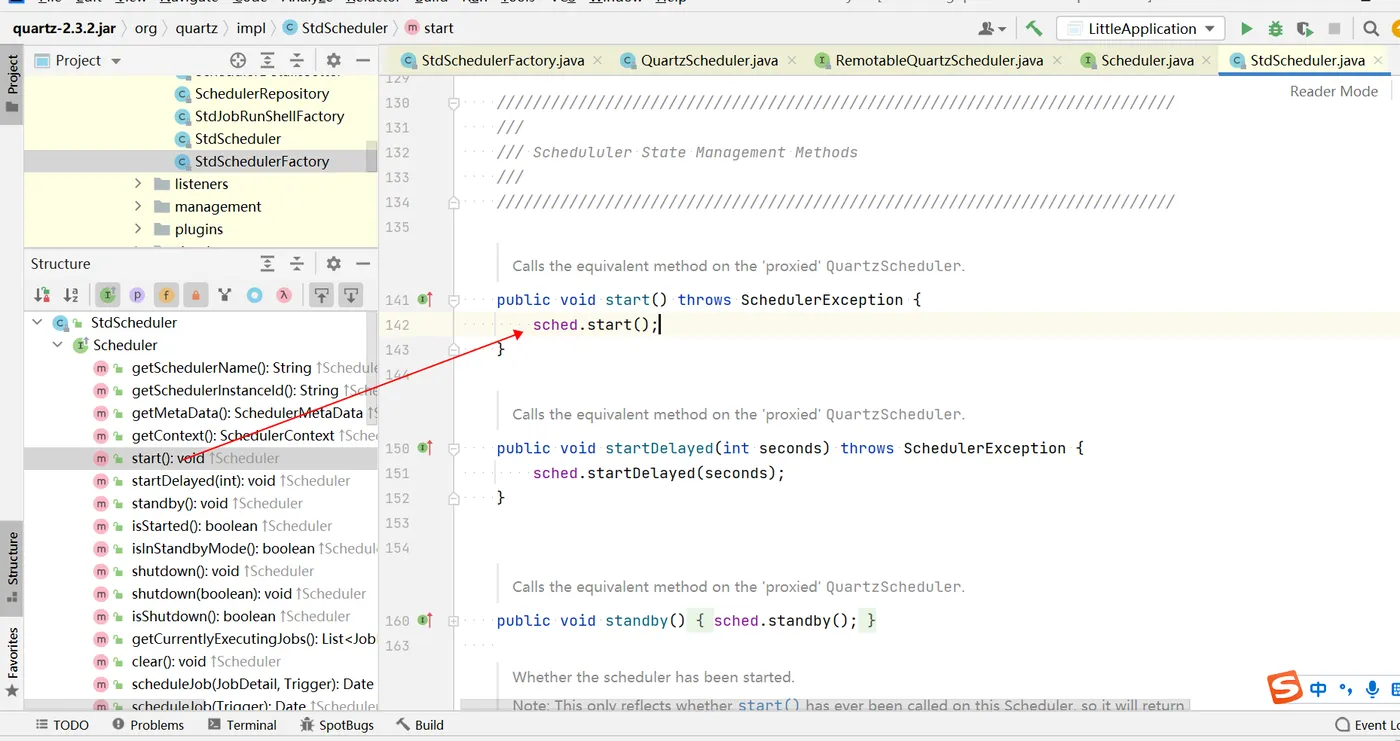Click the impl breadcrumb in the navigation bar
This screenshot has height=741, width=1400.
point(251,28)
